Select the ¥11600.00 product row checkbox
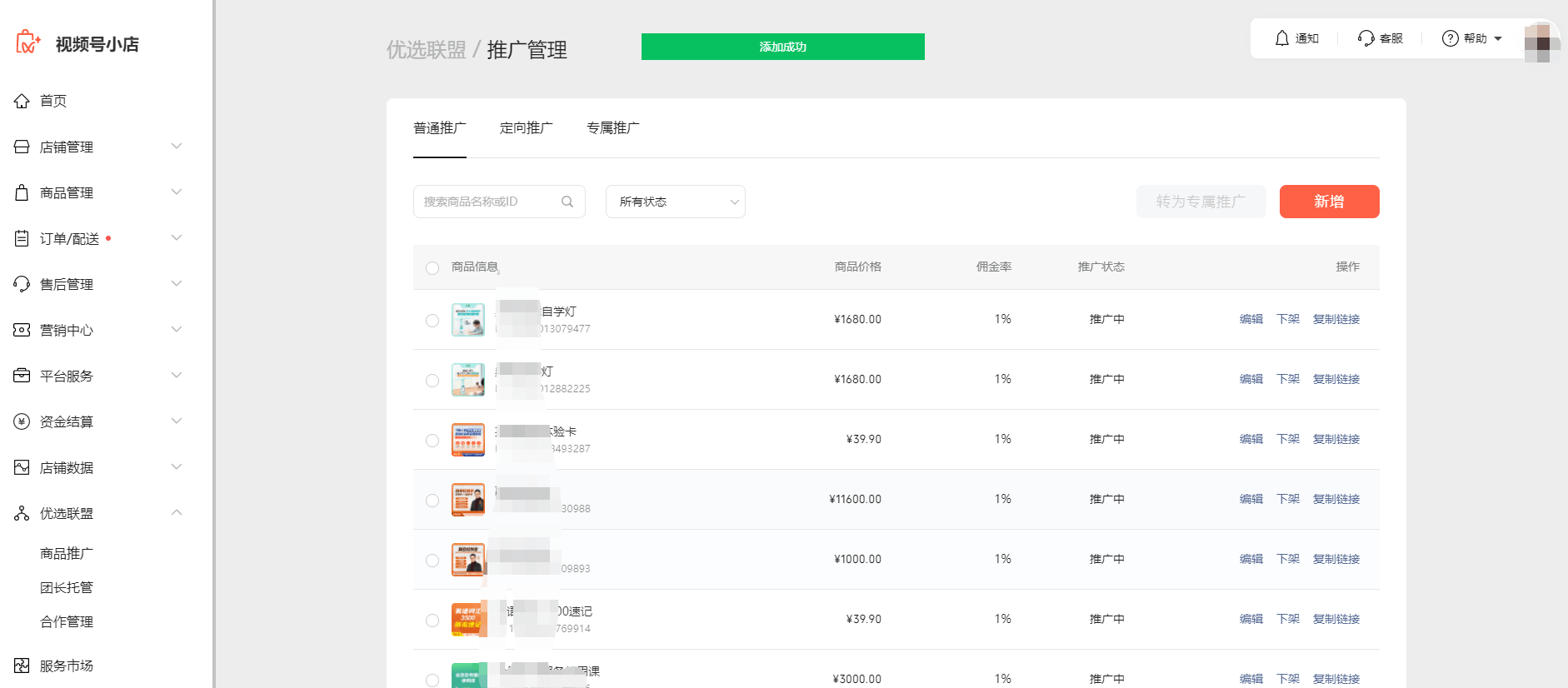Image resolution: width=1568 pixels, height=688 pixels. [x=432, y=501]
